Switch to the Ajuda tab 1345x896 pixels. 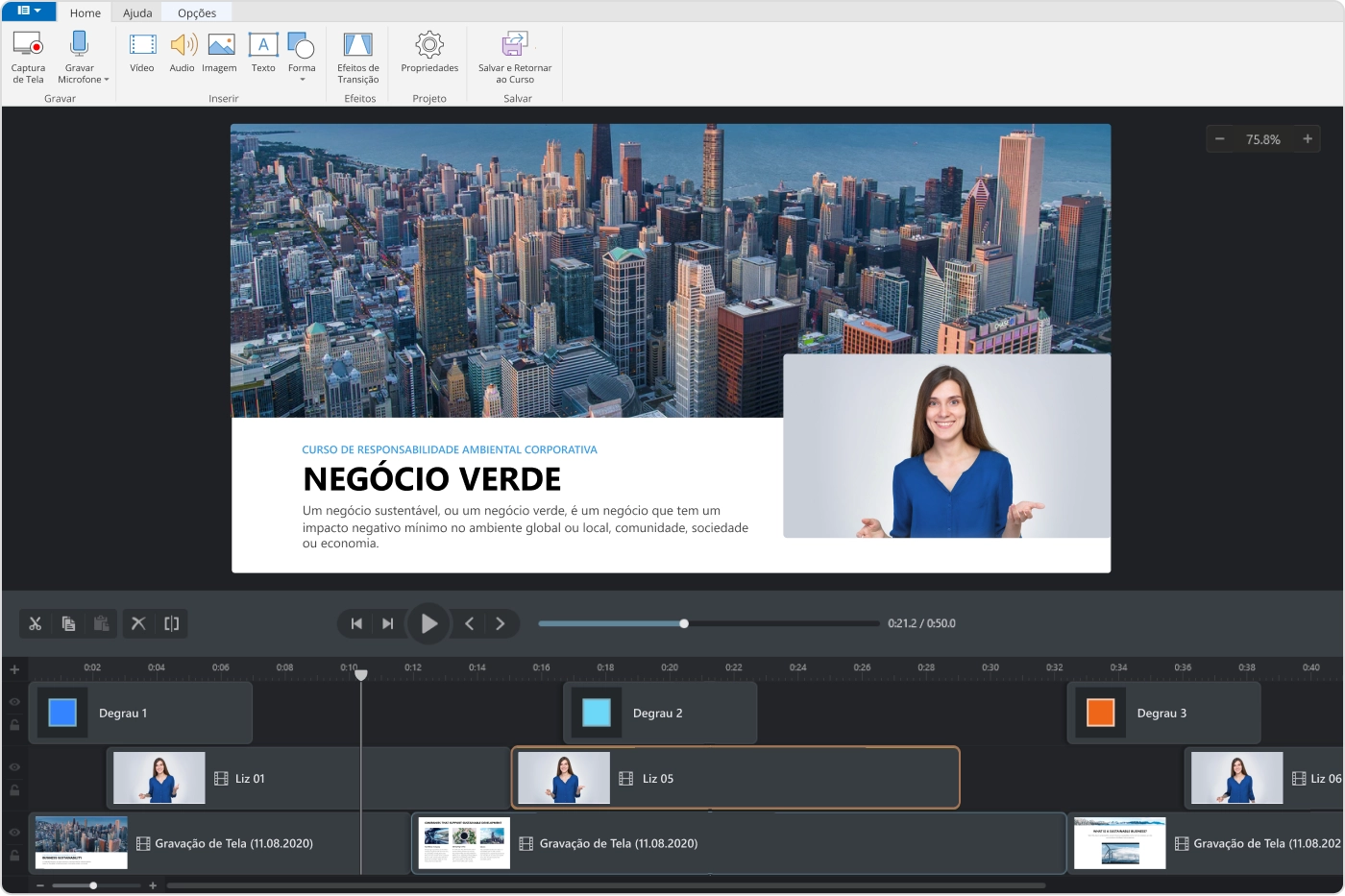pyautogui.click(x=137, y=13)
